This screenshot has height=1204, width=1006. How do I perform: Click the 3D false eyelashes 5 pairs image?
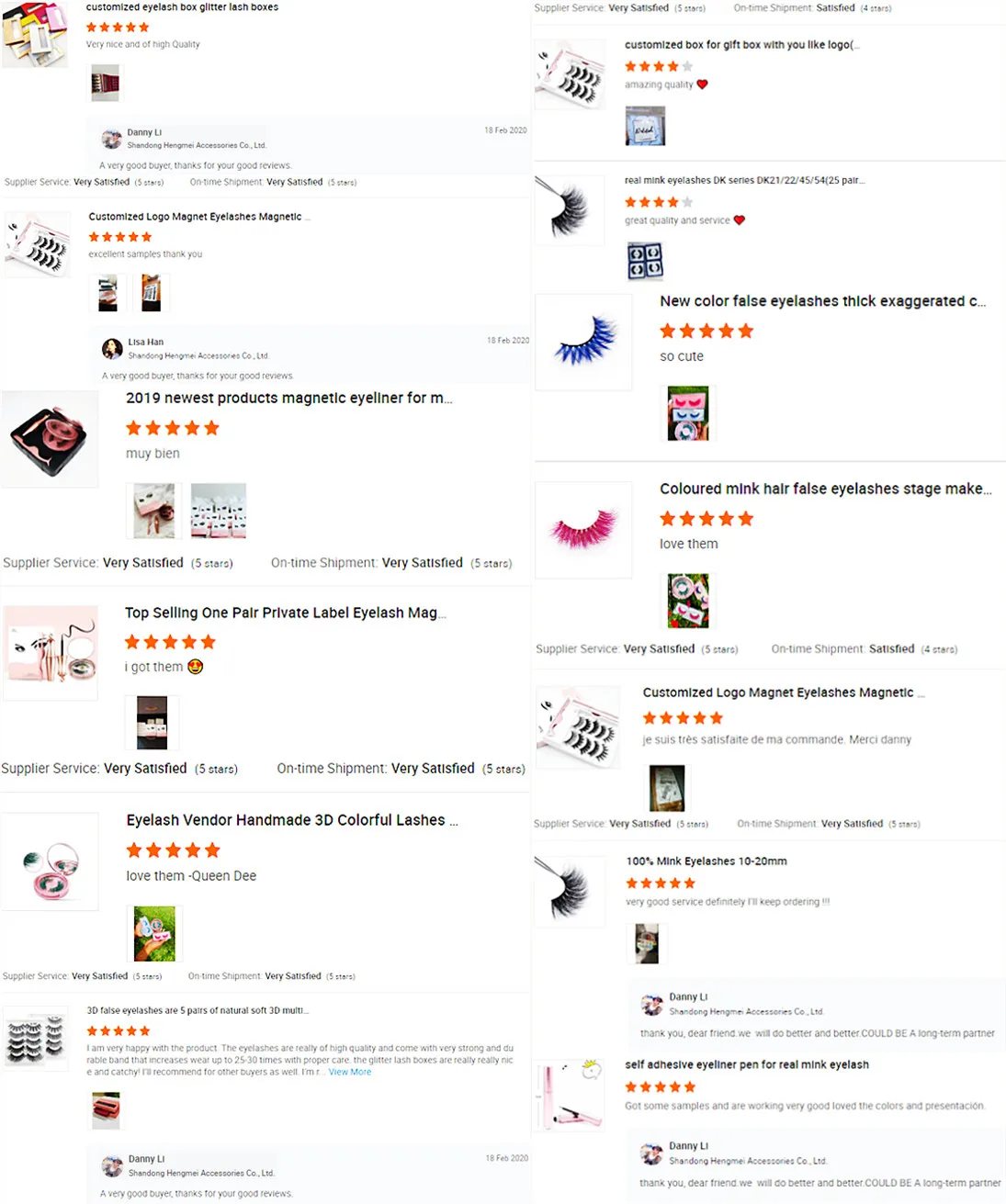[x=37, y=1038]
